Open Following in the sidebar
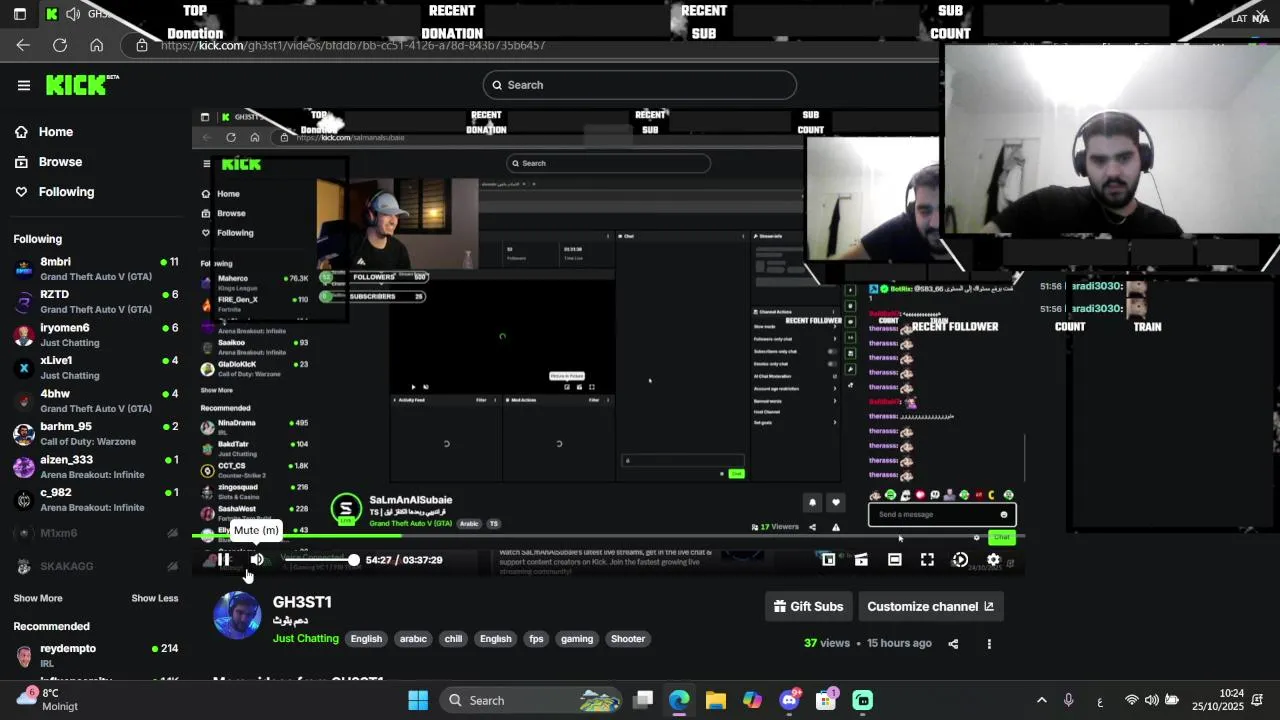 click(x=54, y=192)
